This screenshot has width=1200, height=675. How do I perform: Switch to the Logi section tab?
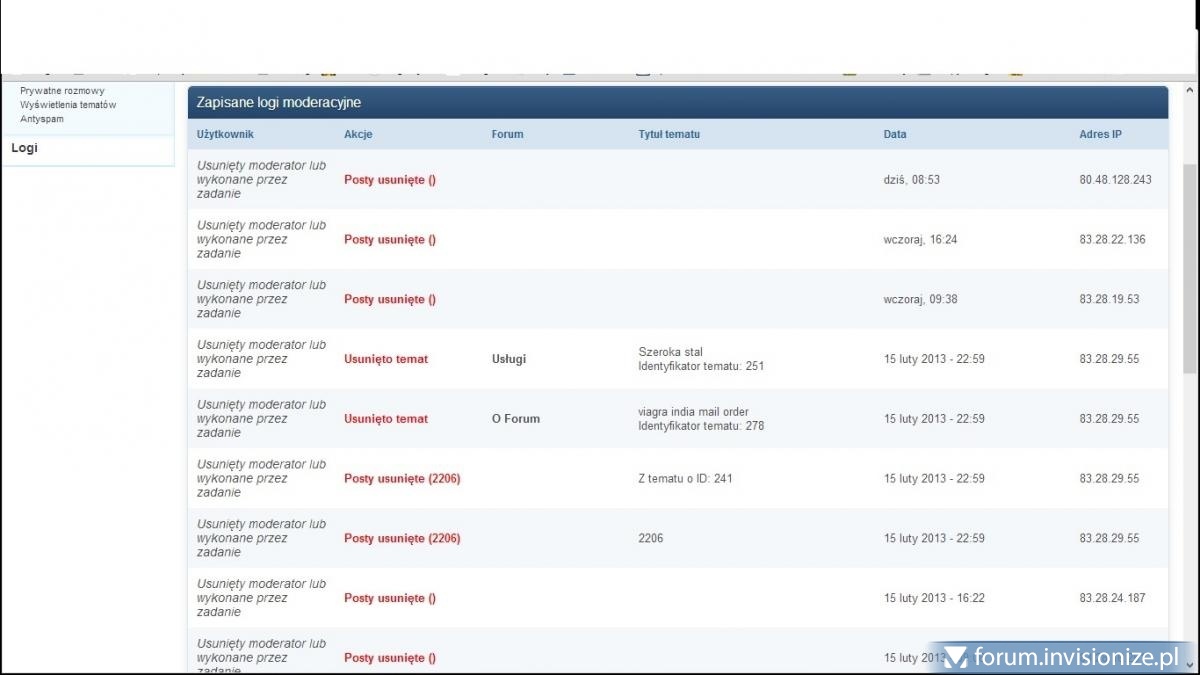25,148
